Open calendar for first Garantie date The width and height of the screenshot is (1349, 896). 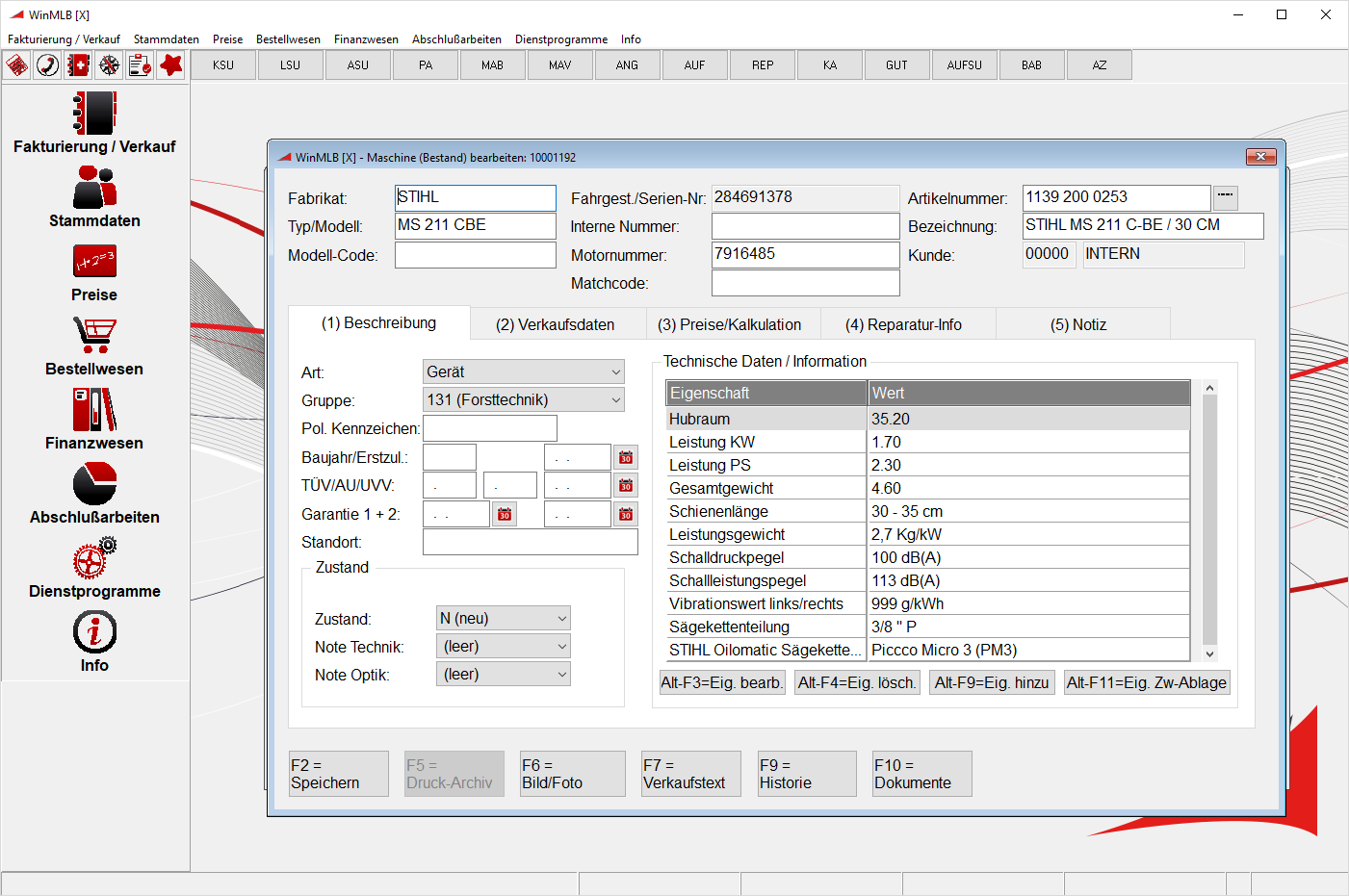(x=505, y=514)
